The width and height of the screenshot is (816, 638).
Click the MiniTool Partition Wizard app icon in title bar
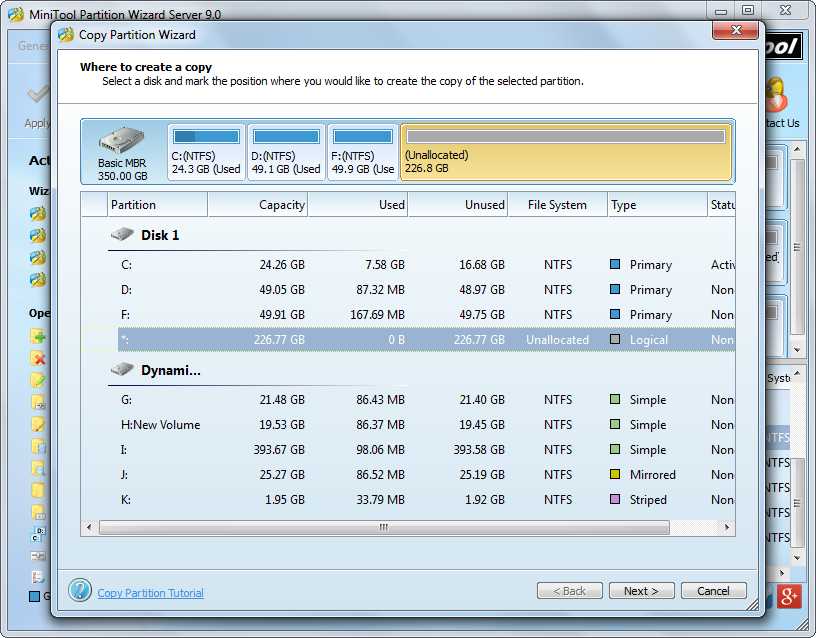[16, 14]
